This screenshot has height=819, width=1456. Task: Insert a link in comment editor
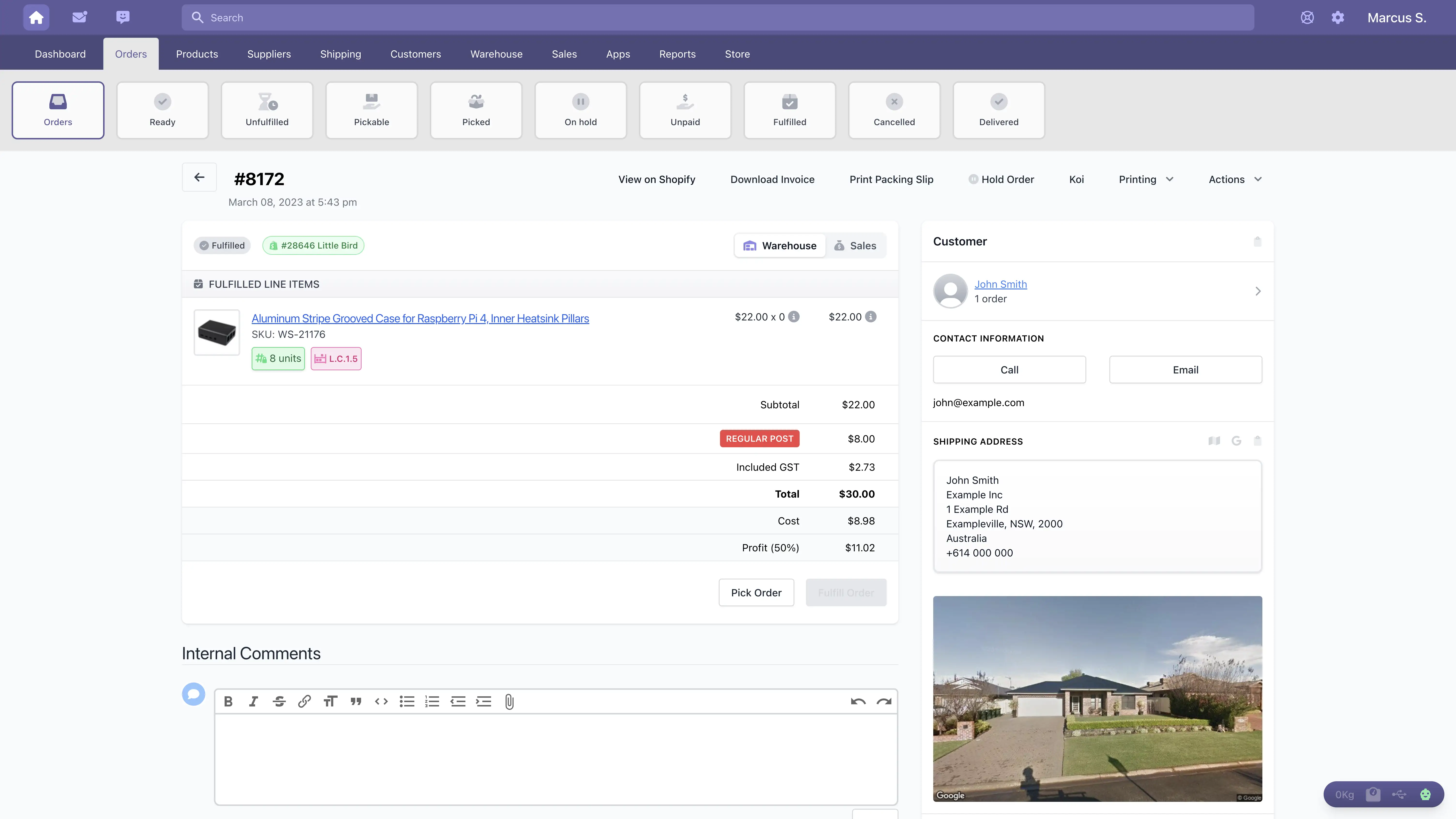[305, 701]
